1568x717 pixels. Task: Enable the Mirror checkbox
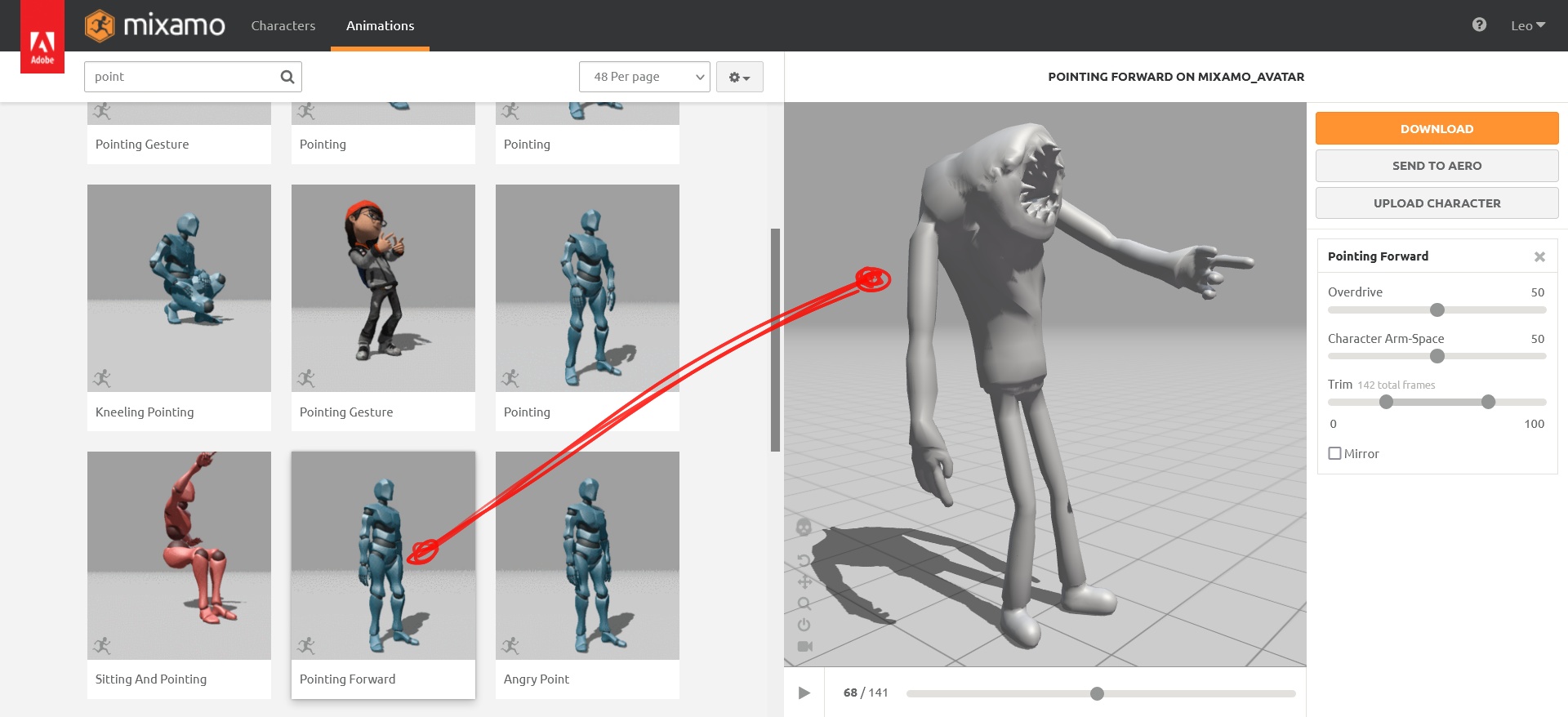coord(1334,453)
